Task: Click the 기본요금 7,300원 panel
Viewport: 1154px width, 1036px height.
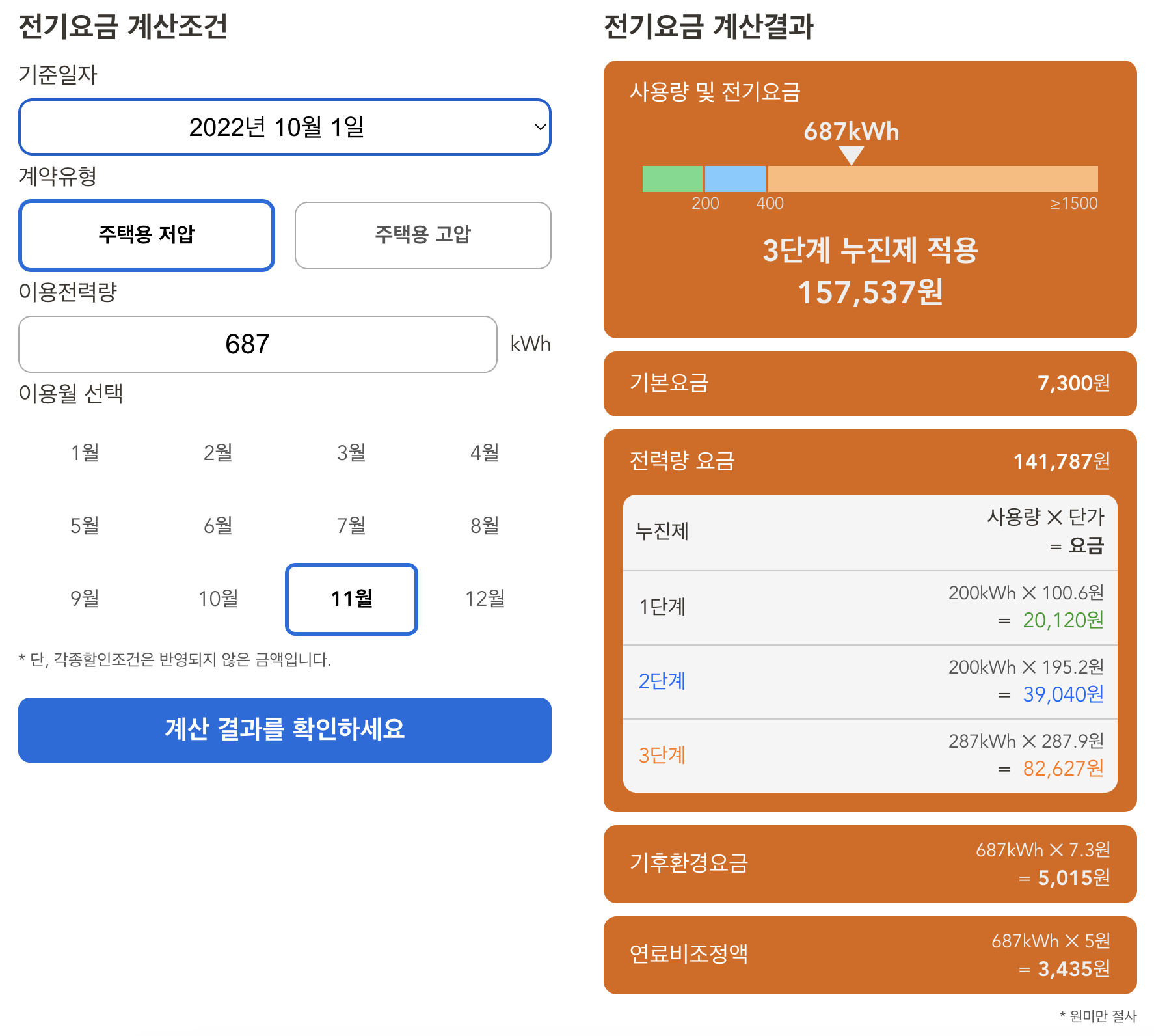Action: point(870,384)
